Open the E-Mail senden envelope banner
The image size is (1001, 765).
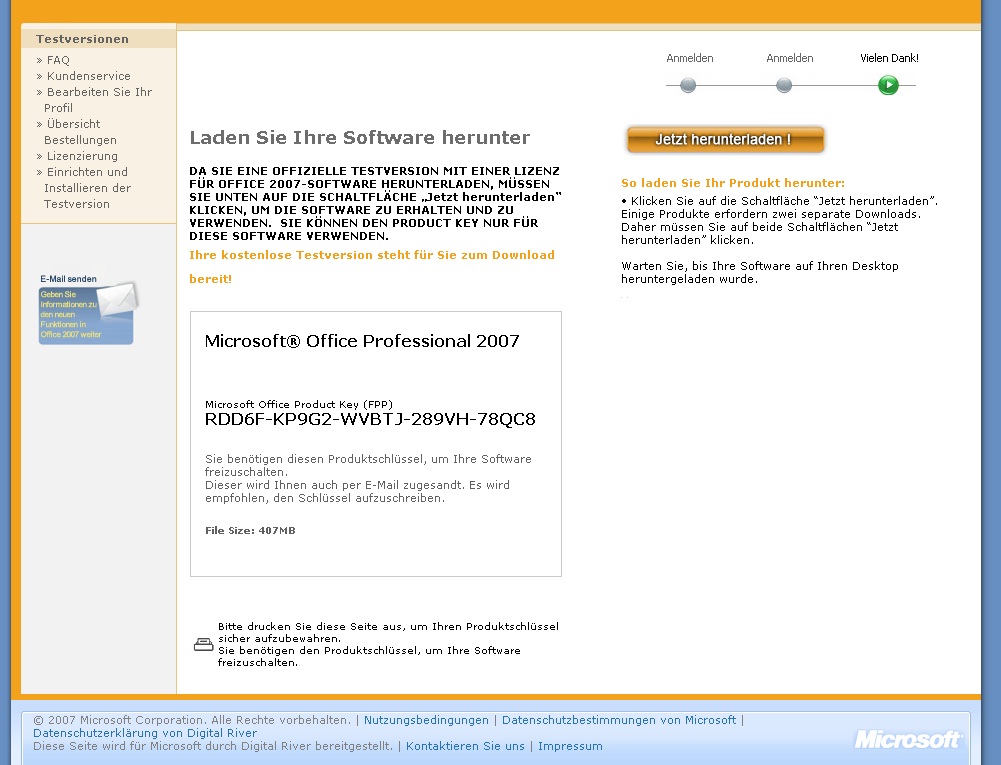tap(87, 312)
